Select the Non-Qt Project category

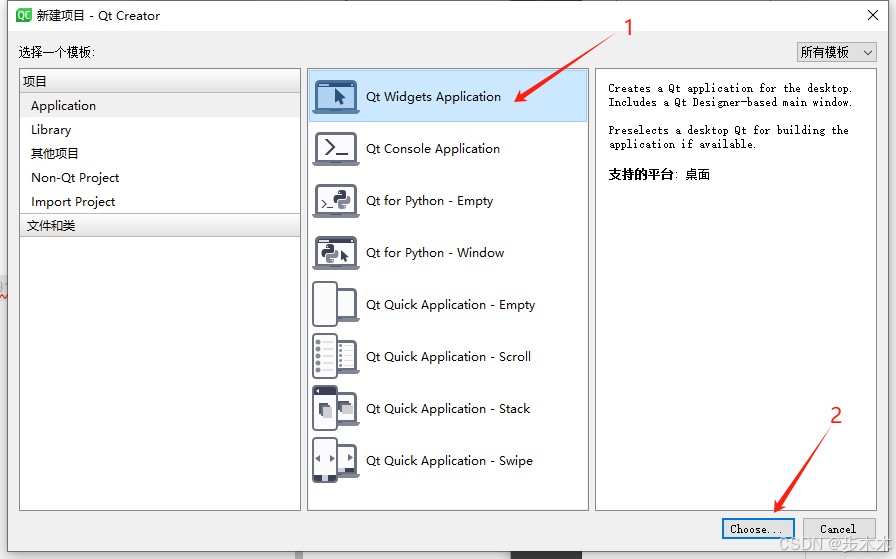[160, 178]
